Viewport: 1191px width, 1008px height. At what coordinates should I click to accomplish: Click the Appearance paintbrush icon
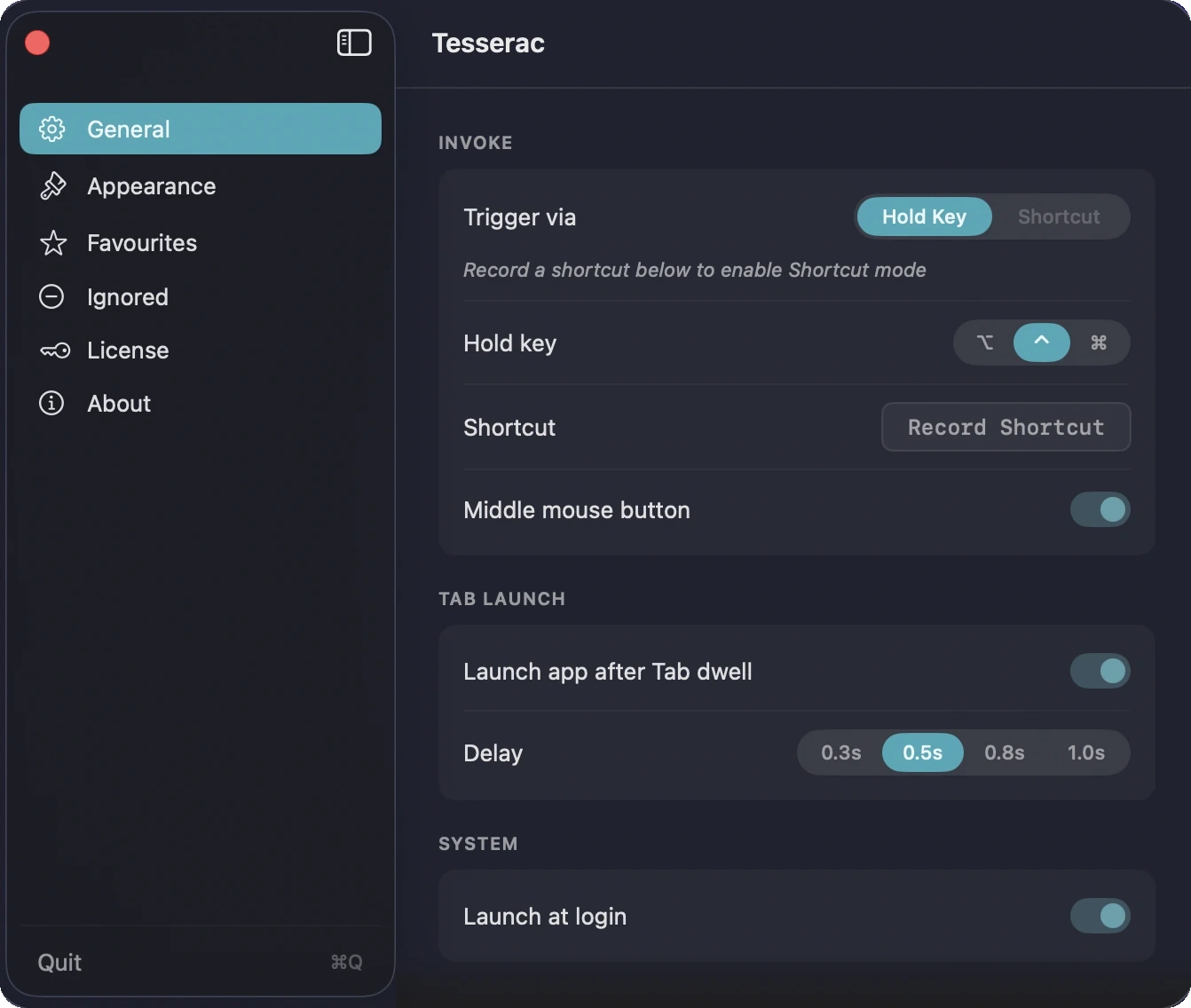pyautogui.click(x=52, y=185)
